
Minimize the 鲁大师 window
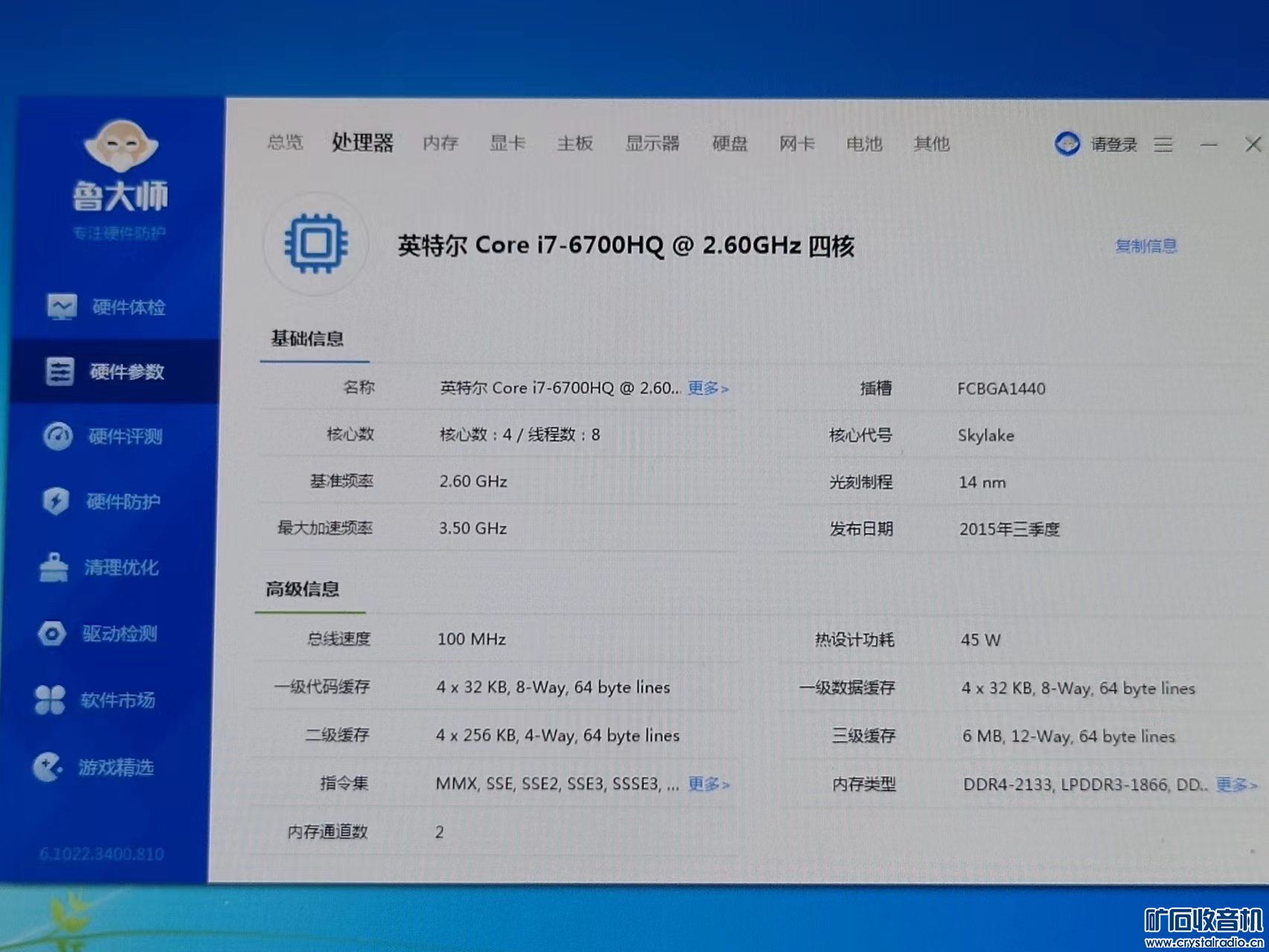(x=1209, y=145)
